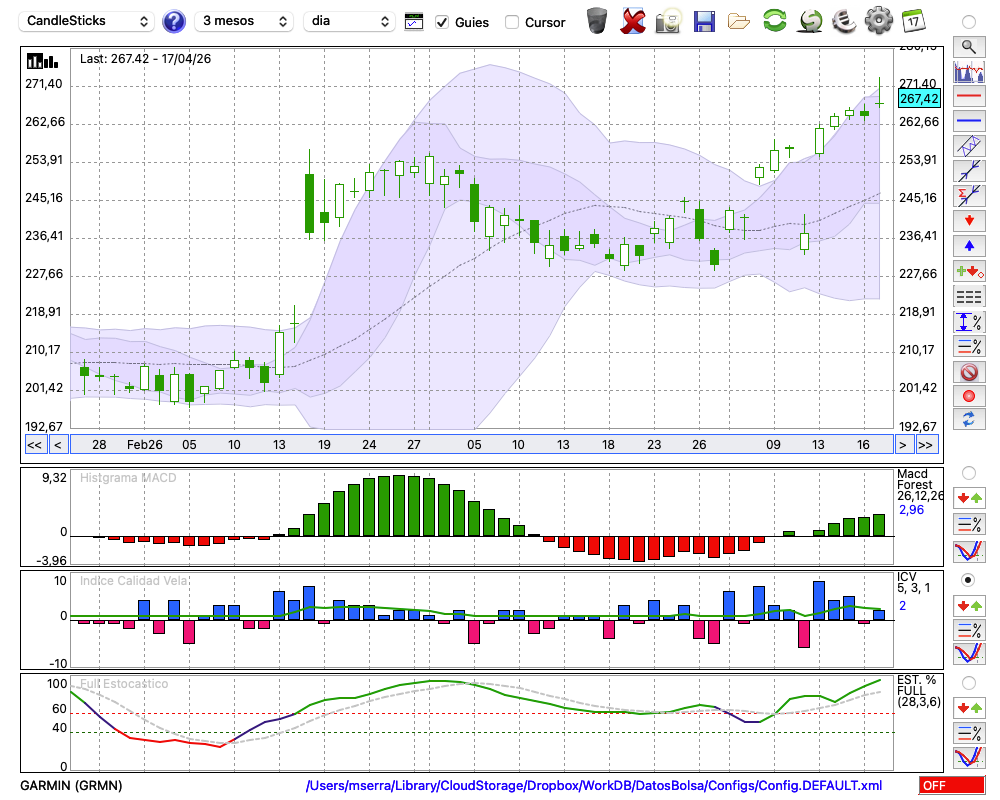
Task: Open the CandleSticks chart type dropdown
Action: point(87,21)
